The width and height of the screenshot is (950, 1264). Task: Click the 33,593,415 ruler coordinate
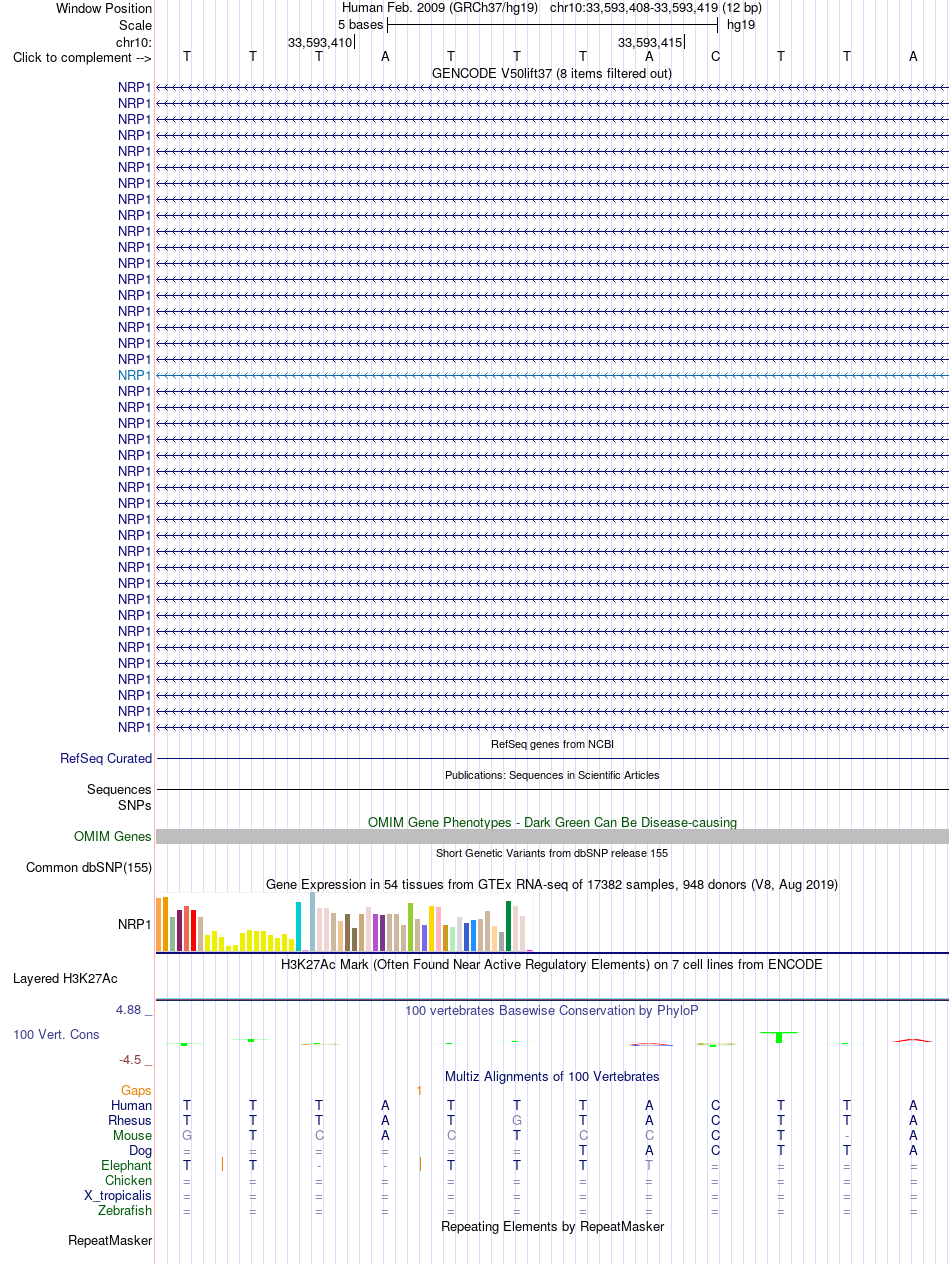(650, 42)
